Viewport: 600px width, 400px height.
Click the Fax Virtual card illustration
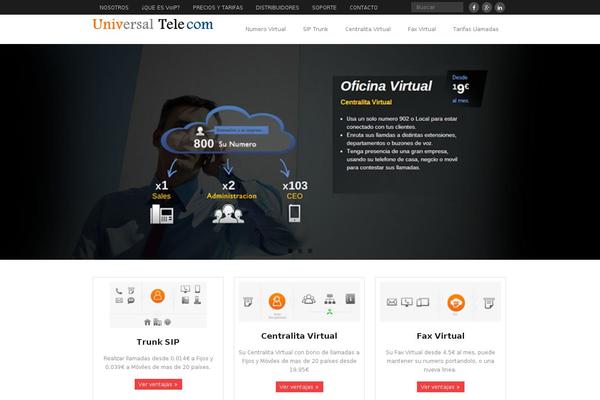point(440,302)
